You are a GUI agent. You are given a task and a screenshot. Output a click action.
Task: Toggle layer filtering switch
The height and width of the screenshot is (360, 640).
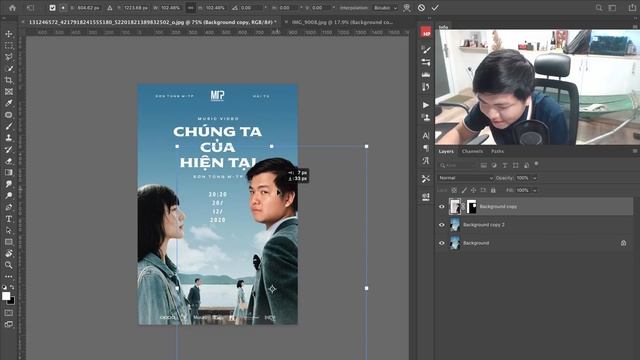[537, 164]
